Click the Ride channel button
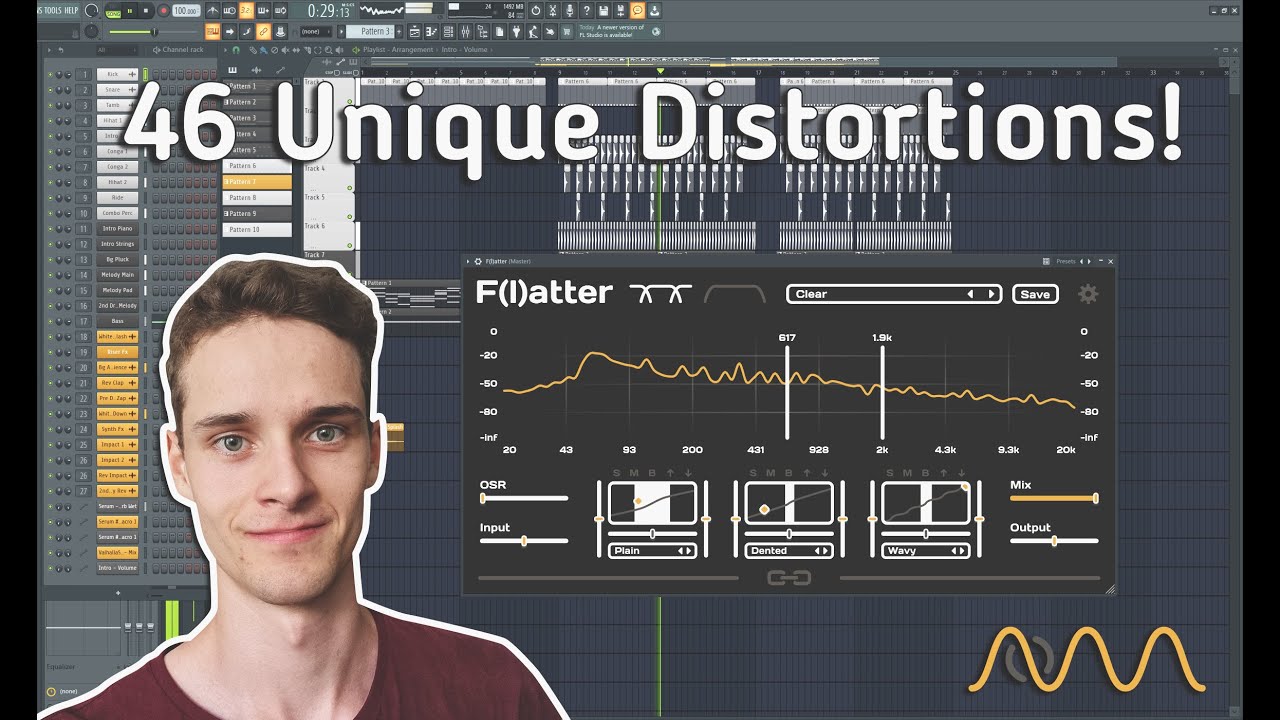Image resolution: width=1280 pixels, height=720 pixels. [118, 198]
